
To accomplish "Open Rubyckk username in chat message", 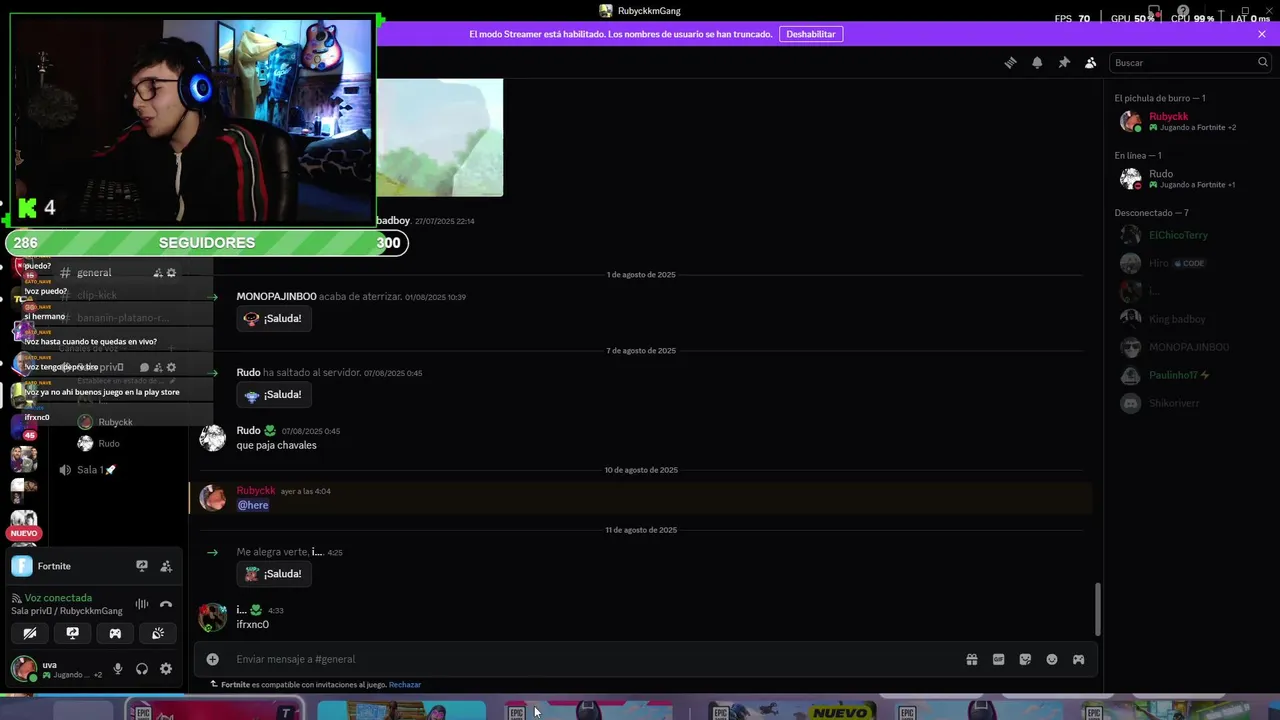I will pos(256,491).
